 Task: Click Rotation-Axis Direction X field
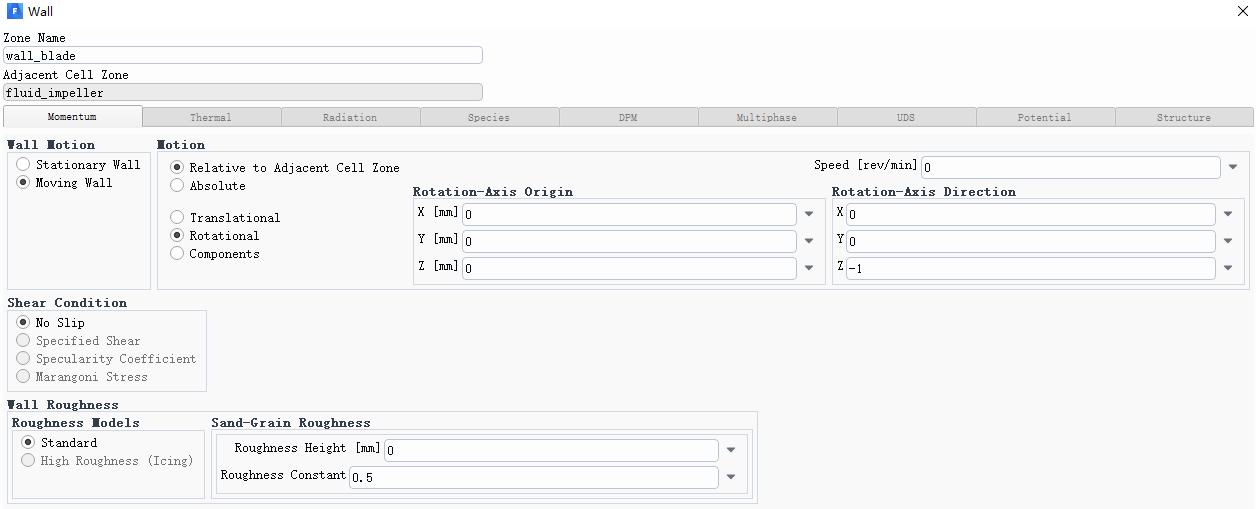[x=1031, y=214]
